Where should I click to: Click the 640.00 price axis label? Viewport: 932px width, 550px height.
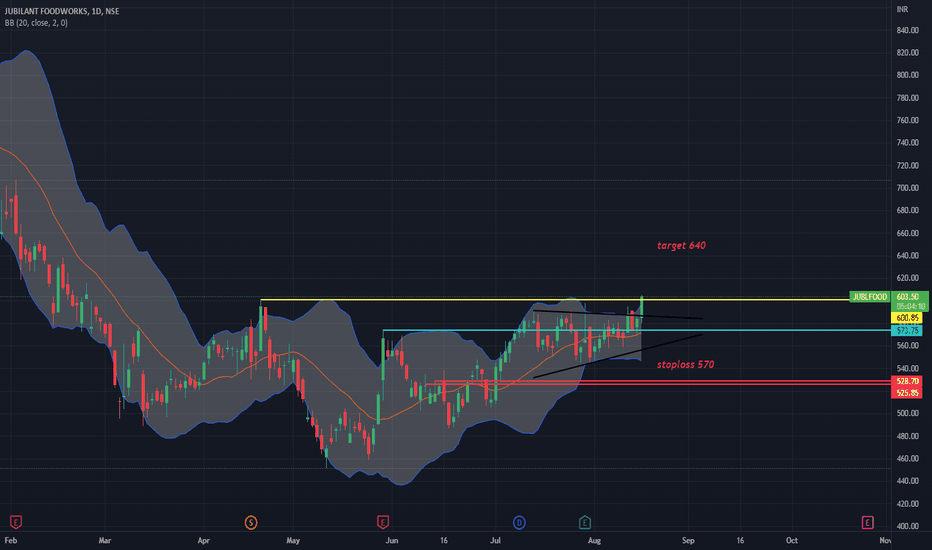coord(907,256)
